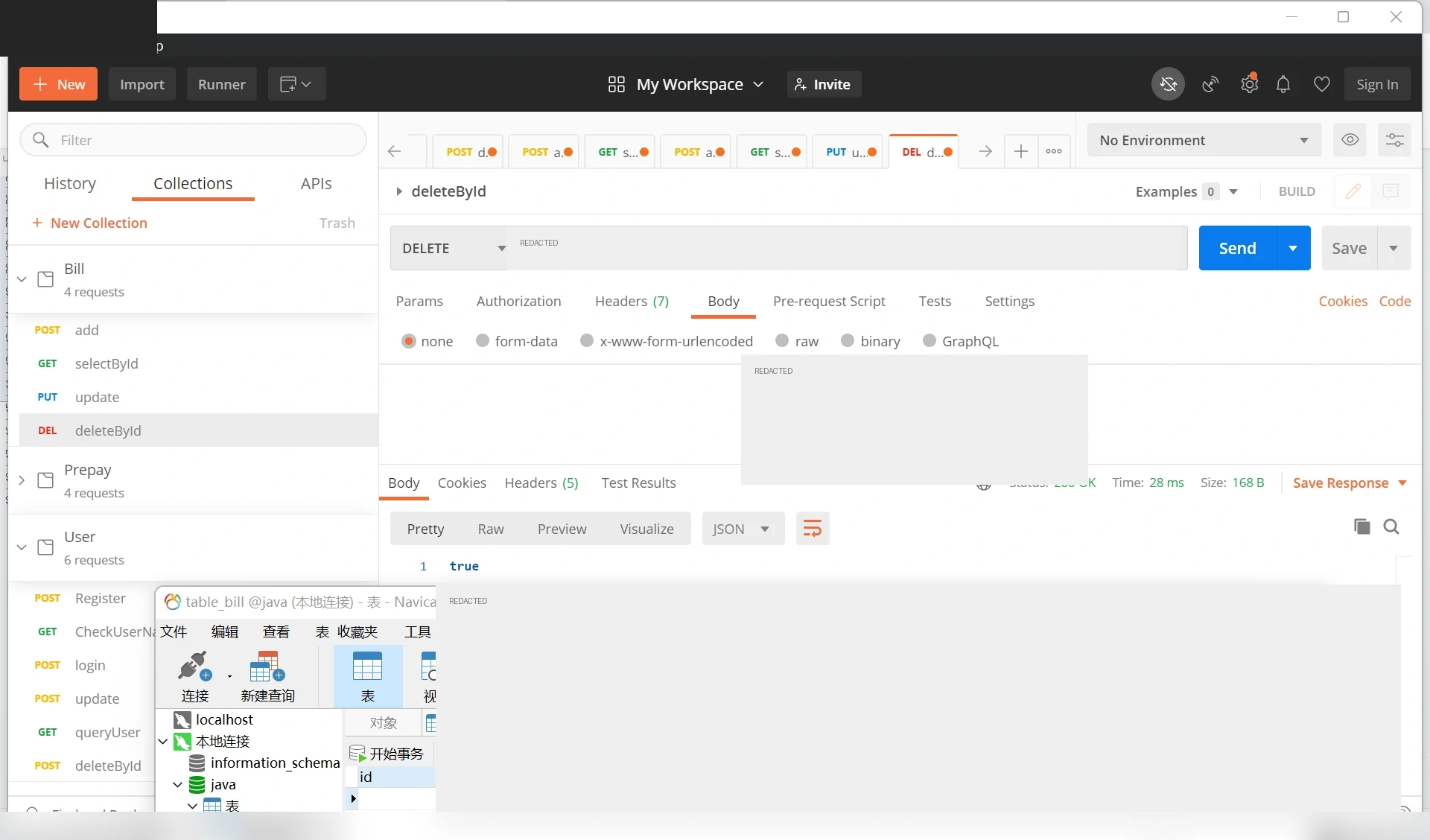The height and width of the screenshot is (840, 1430).
Task: Open the comments icon next to pencil
Action: pyautogui.click(x=1391, y=191)
